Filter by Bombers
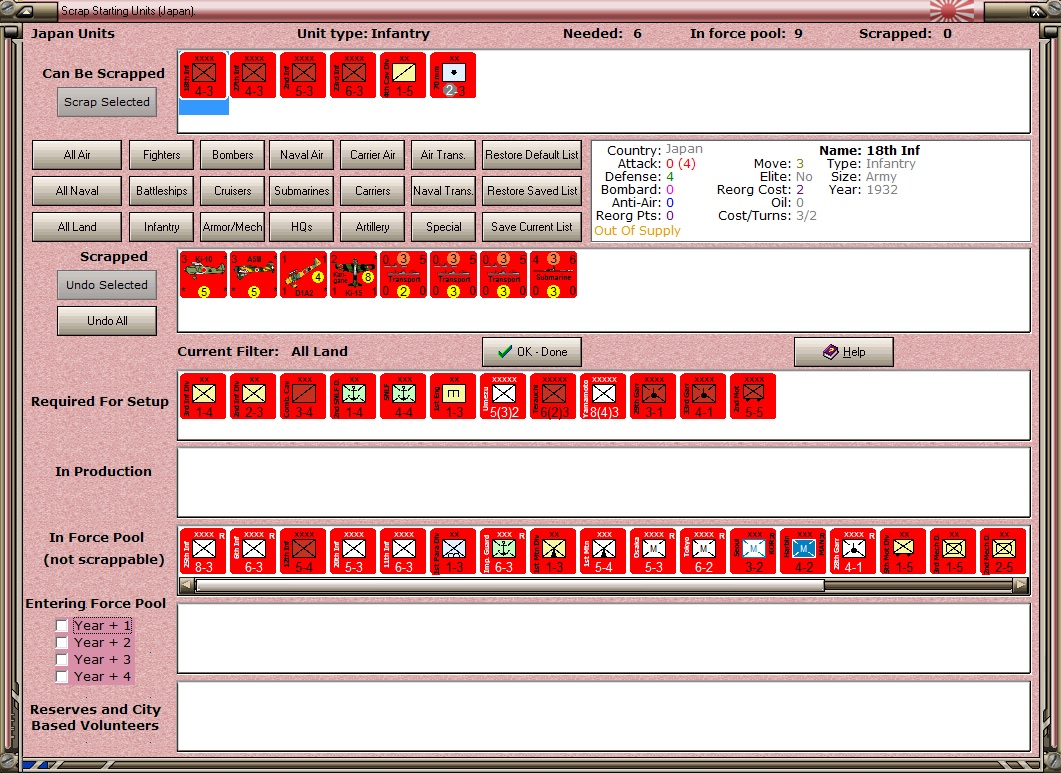 233,155
